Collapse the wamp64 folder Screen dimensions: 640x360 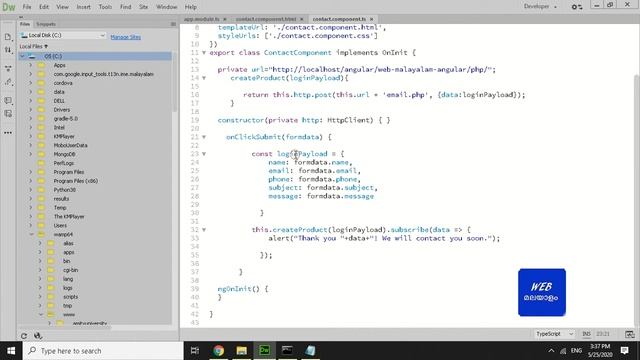point(31,234)
